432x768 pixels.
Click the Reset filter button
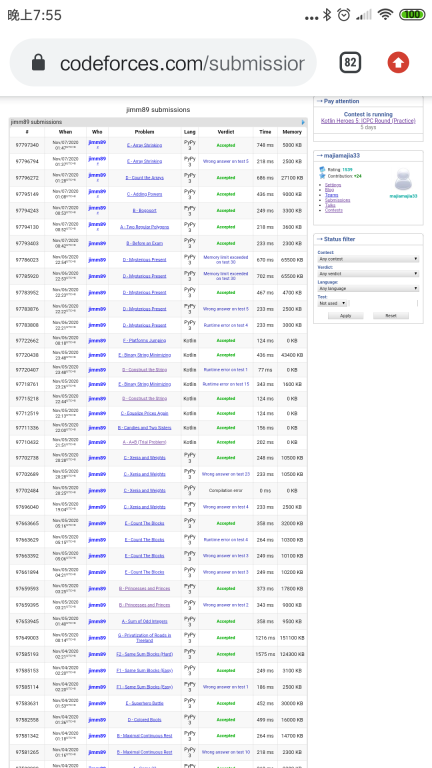(391, 316)
